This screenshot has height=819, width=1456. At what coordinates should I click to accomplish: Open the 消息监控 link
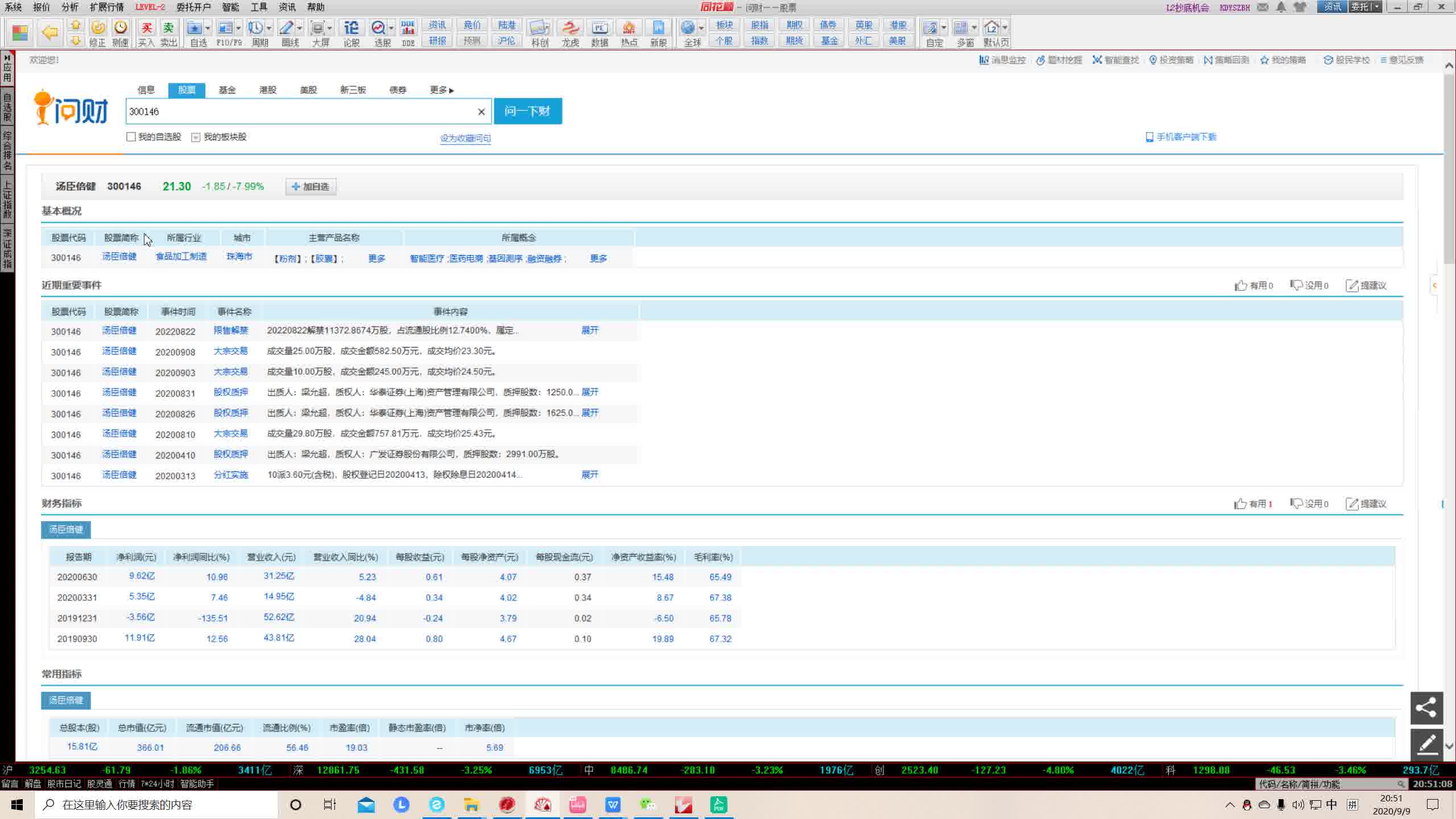[x=1002, y=60]
